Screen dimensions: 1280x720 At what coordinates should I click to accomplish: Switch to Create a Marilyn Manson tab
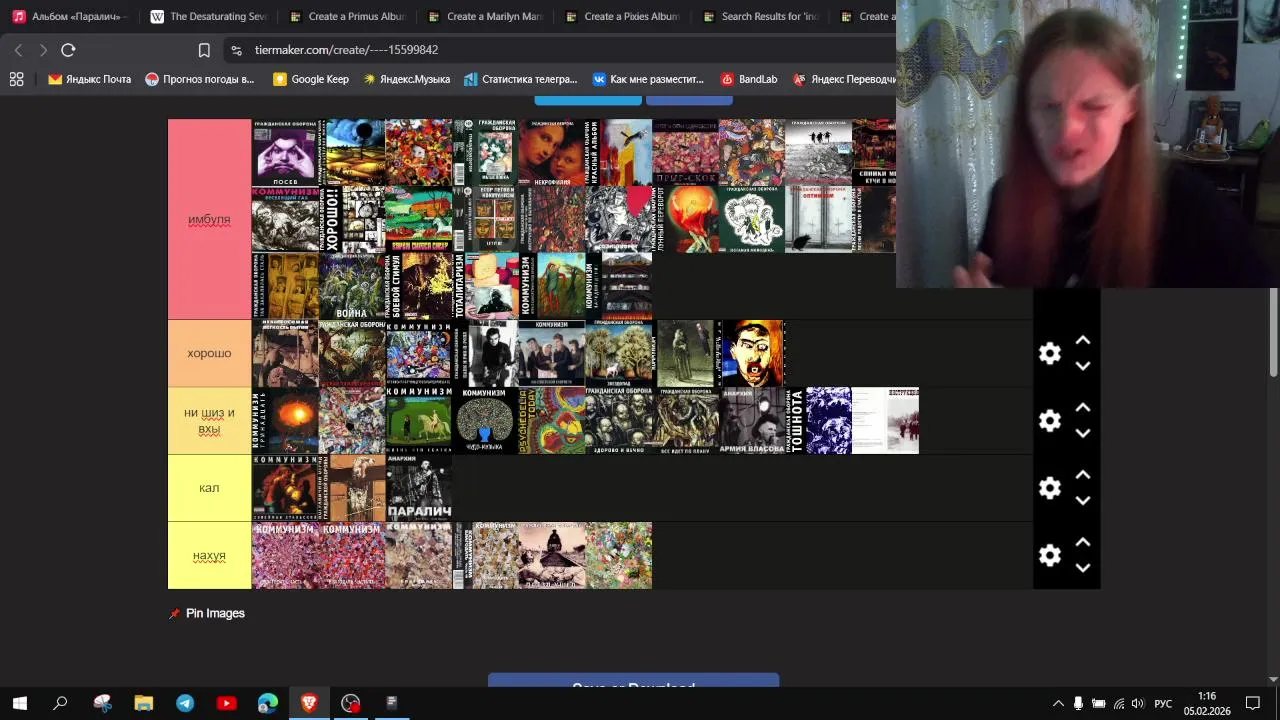485,16
